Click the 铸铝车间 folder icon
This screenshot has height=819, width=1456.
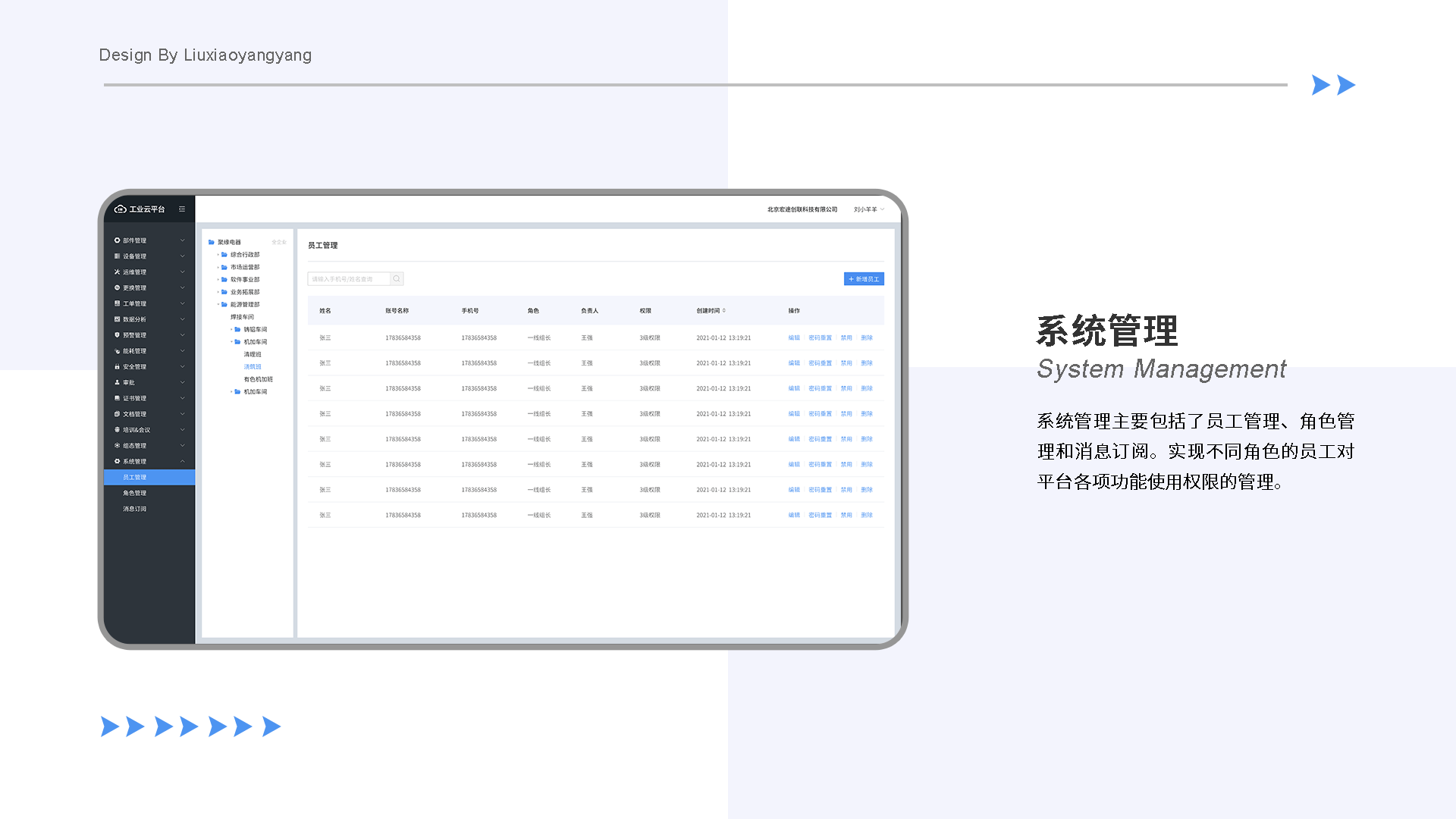click(237, 330)
